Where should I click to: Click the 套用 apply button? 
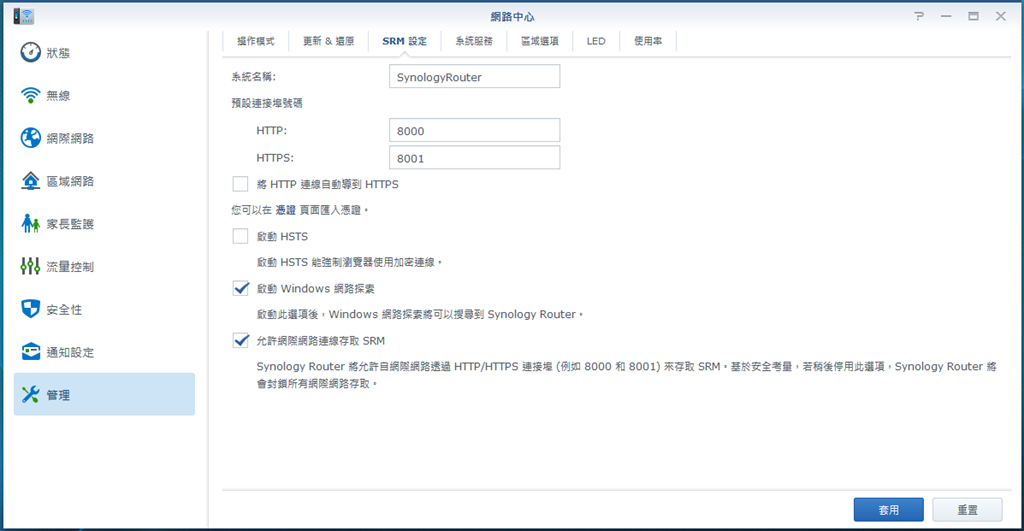pyautogui.click(x=888, y=510)
